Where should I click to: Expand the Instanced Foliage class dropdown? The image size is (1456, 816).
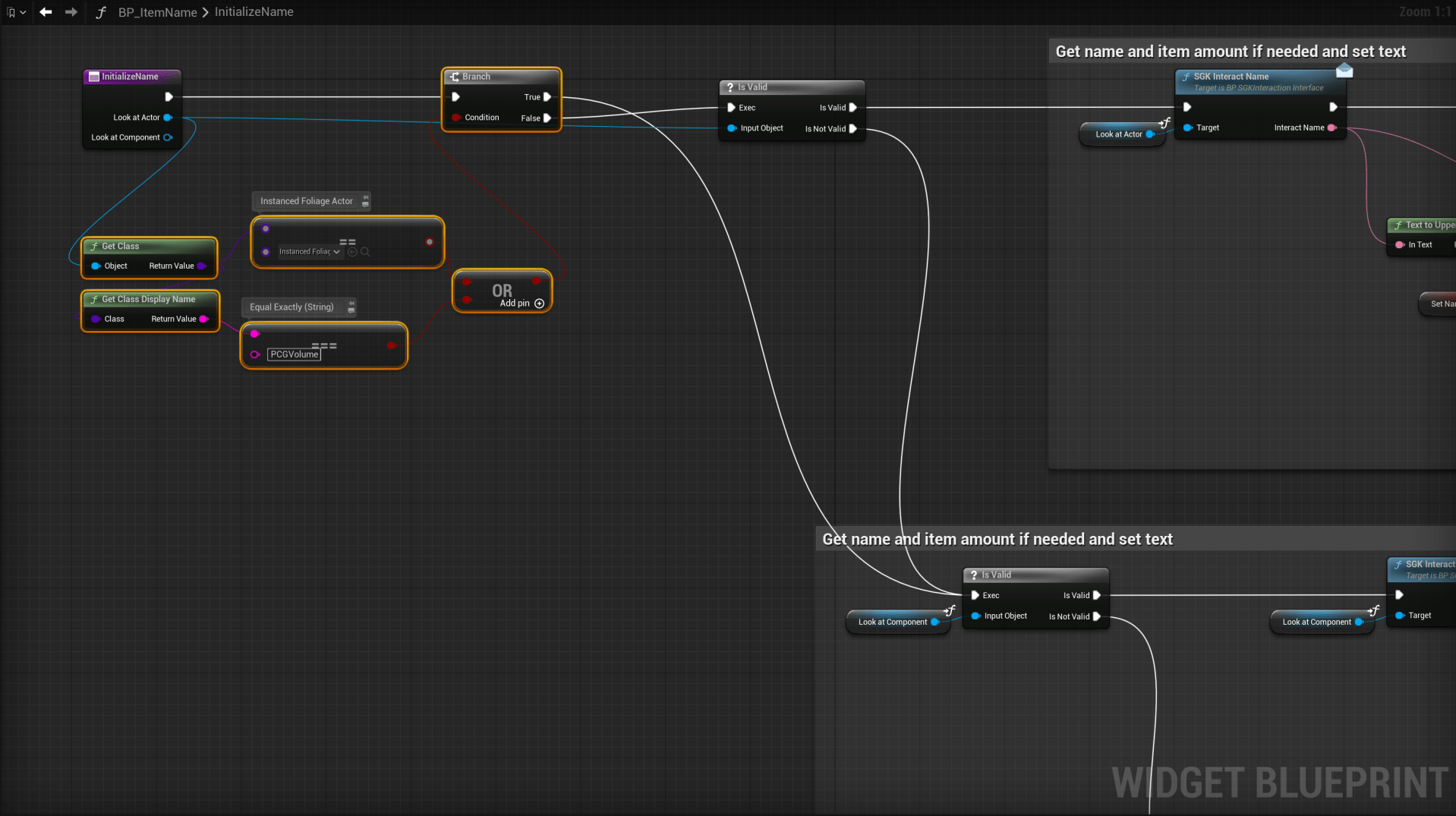tap(336, 252)
